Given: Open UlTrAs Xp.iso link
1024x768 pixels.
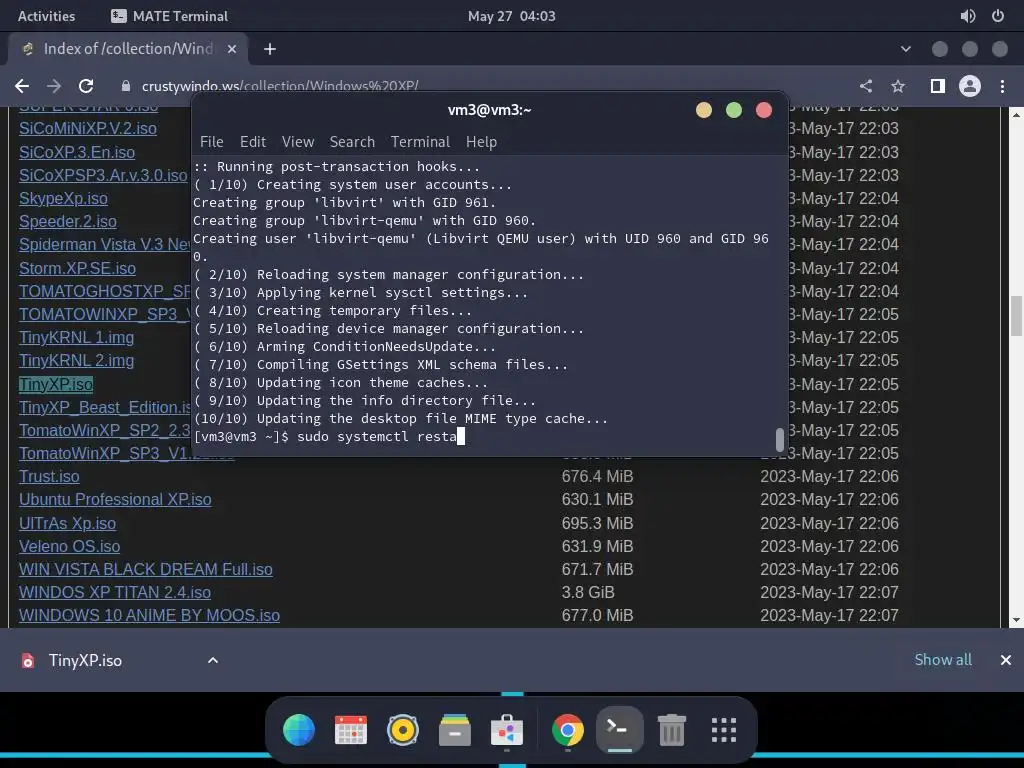Looking at the screenshot, I should (67, 523).
